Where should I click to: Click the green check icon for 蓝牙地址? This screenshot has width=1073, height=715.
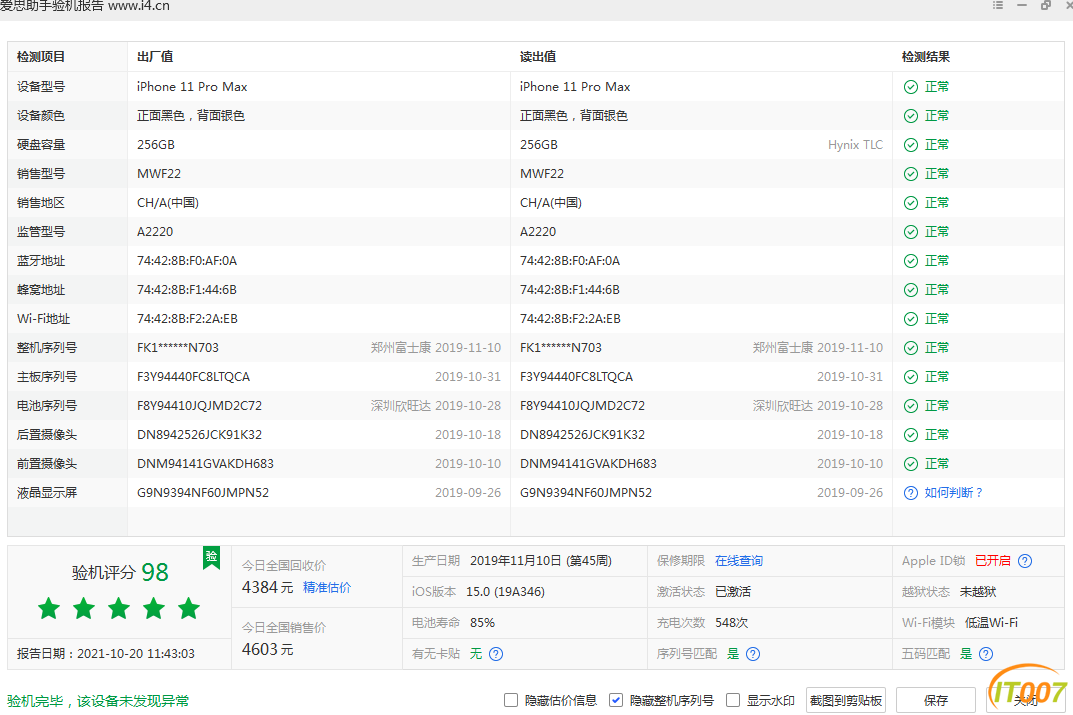(x=911, y=261)
